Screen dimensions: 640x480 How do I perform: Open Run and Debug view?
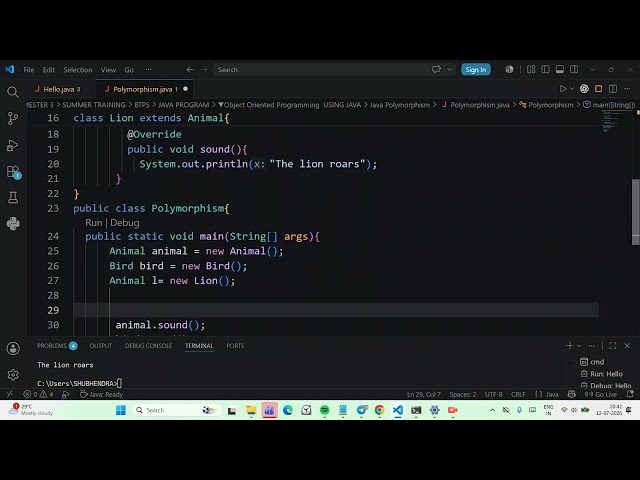13,145
